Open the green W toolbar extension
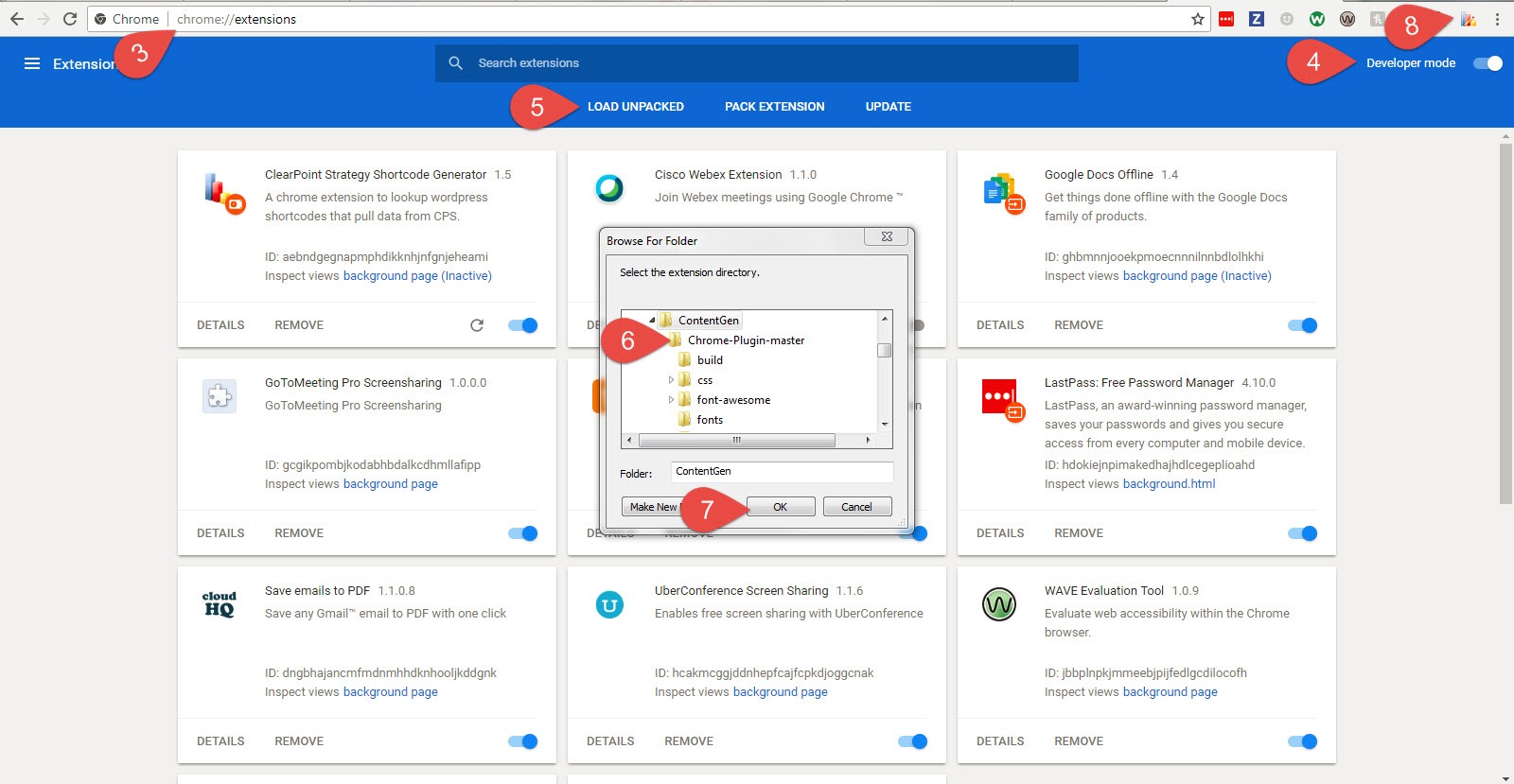Viewport: 1514px width, 784px height. point(1317,19)
